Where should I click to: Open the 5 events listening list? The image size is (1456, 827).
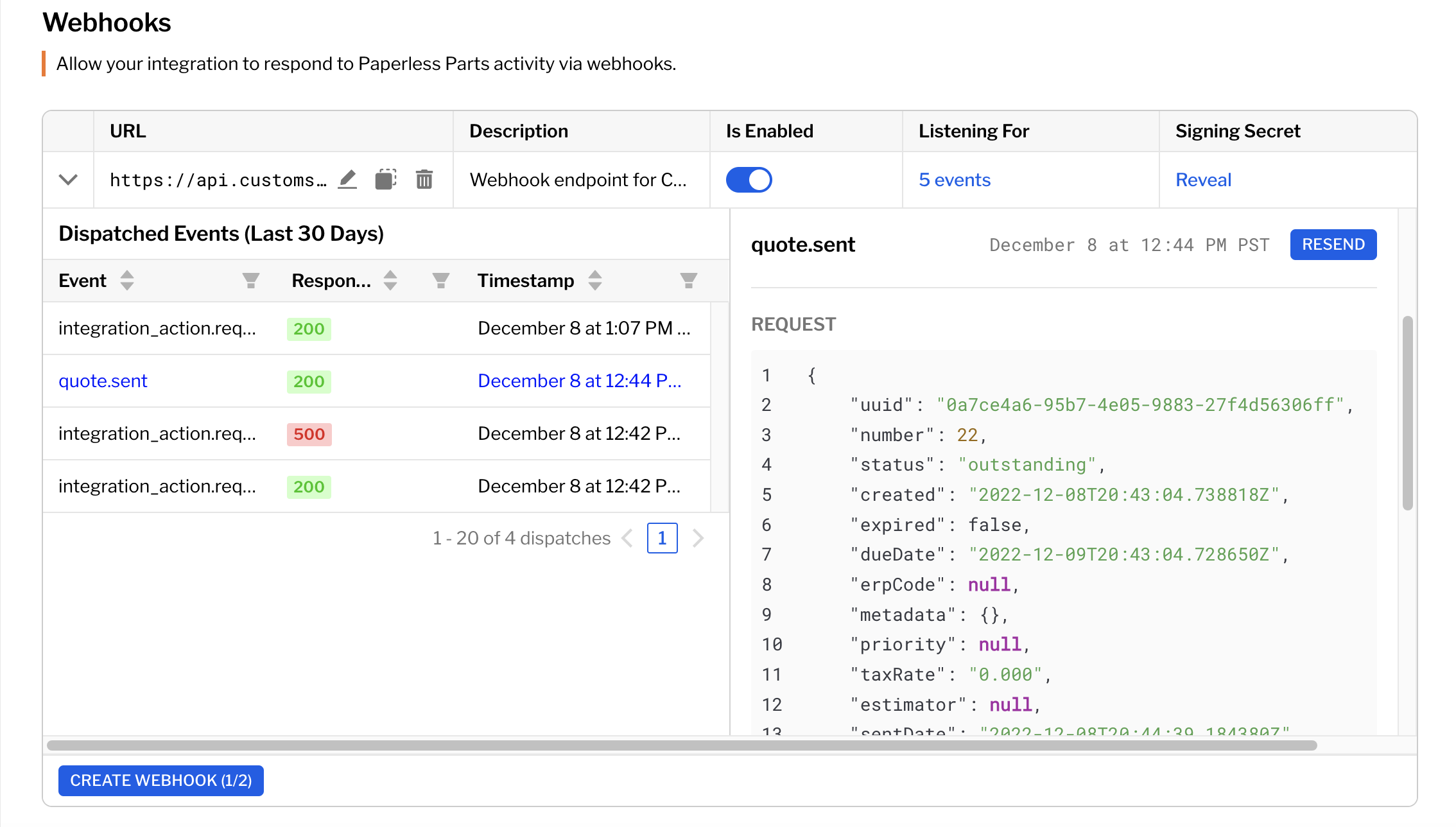pyautogui.click(x=955, y=180)
